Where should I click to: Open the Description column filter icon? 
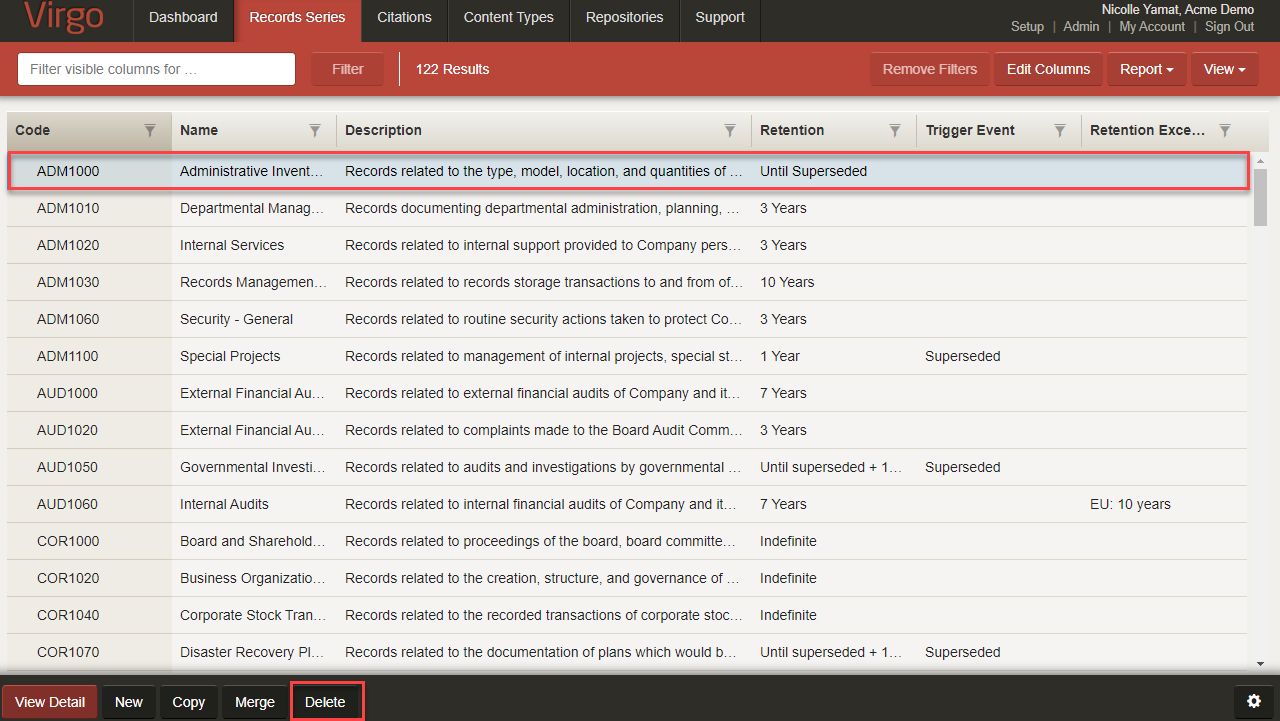point(730,130)
